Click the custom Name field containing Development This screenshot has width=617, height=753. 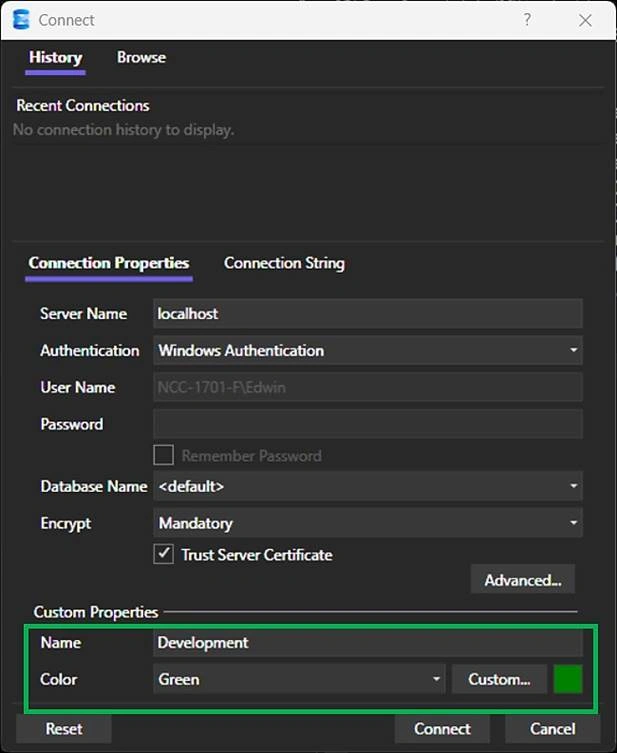pos(367,643)
